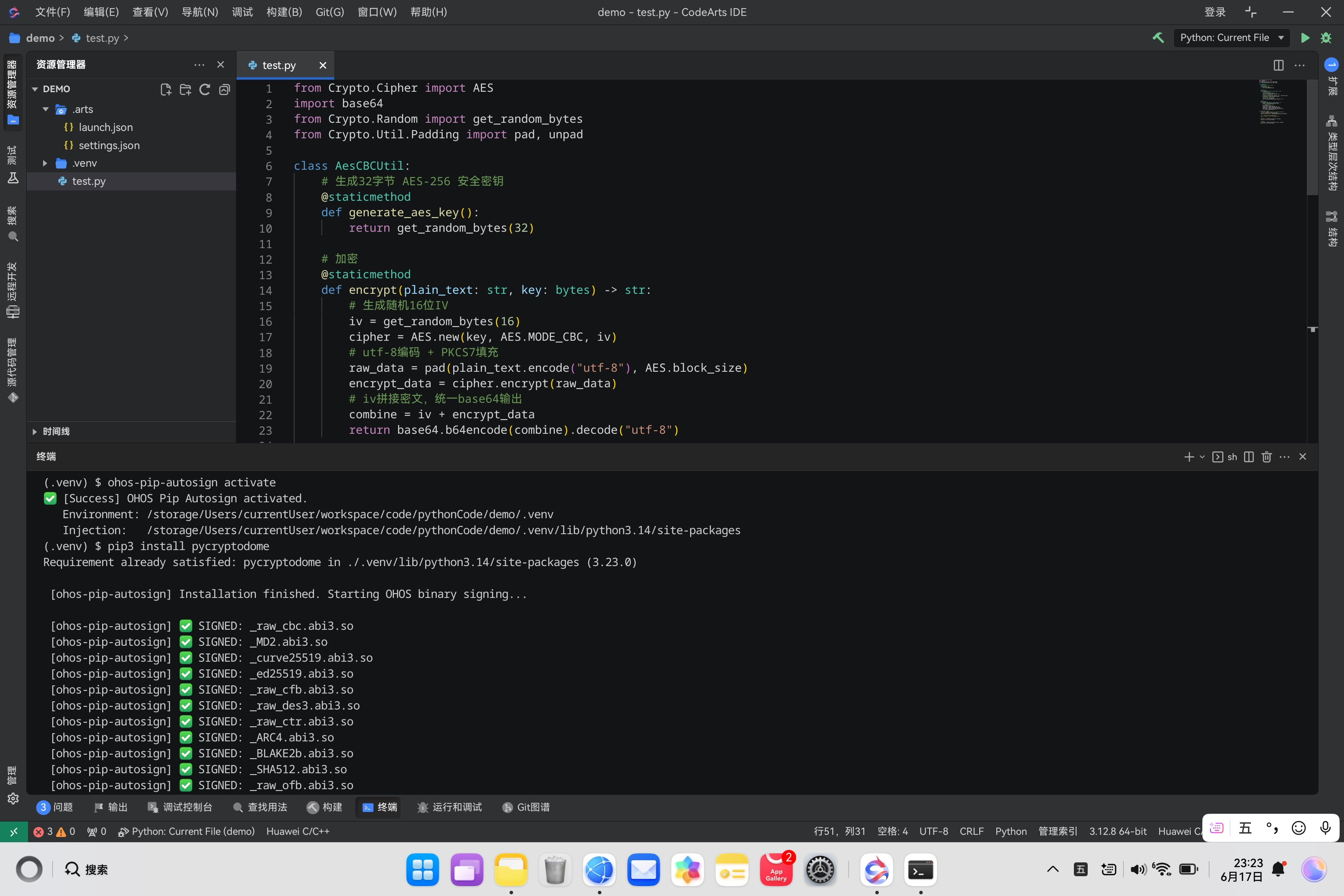This screenshot has width=1344, height=896.
Task: Close the terminal panel
Action: tap(1303, 457)
